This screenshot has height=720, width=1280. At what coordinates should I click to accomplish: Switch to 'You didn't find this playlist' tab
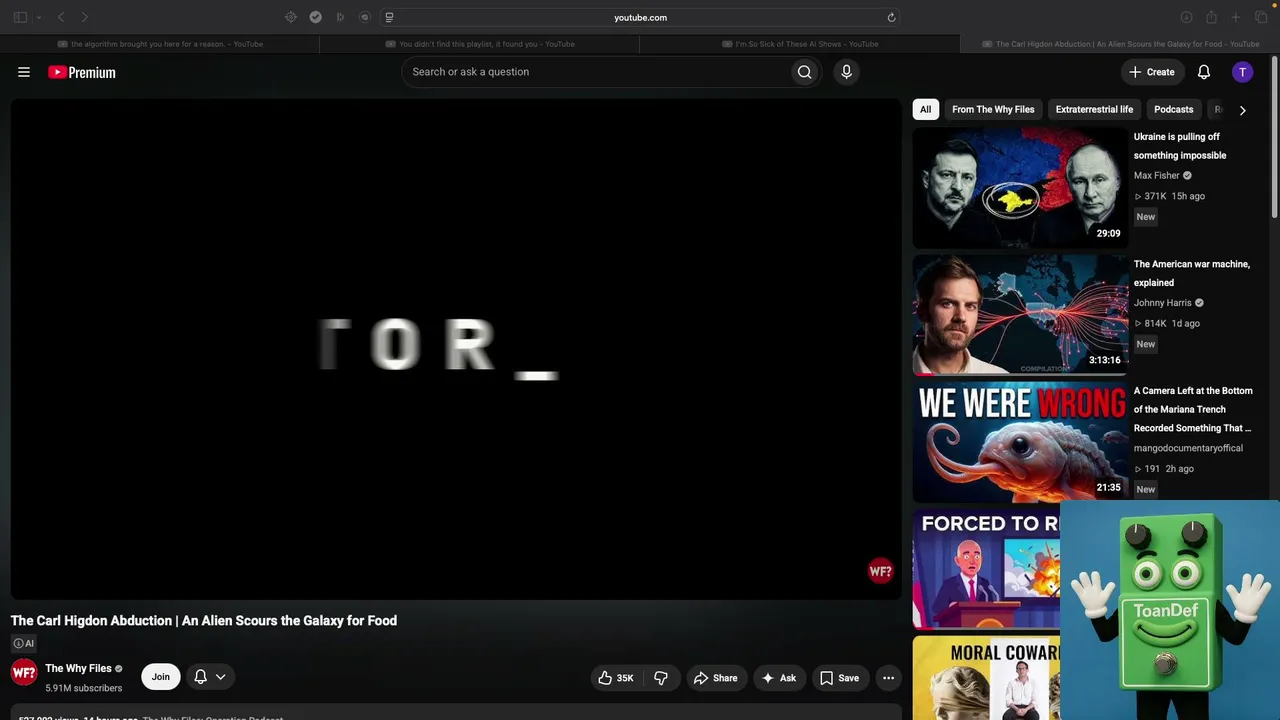(480, 44)
